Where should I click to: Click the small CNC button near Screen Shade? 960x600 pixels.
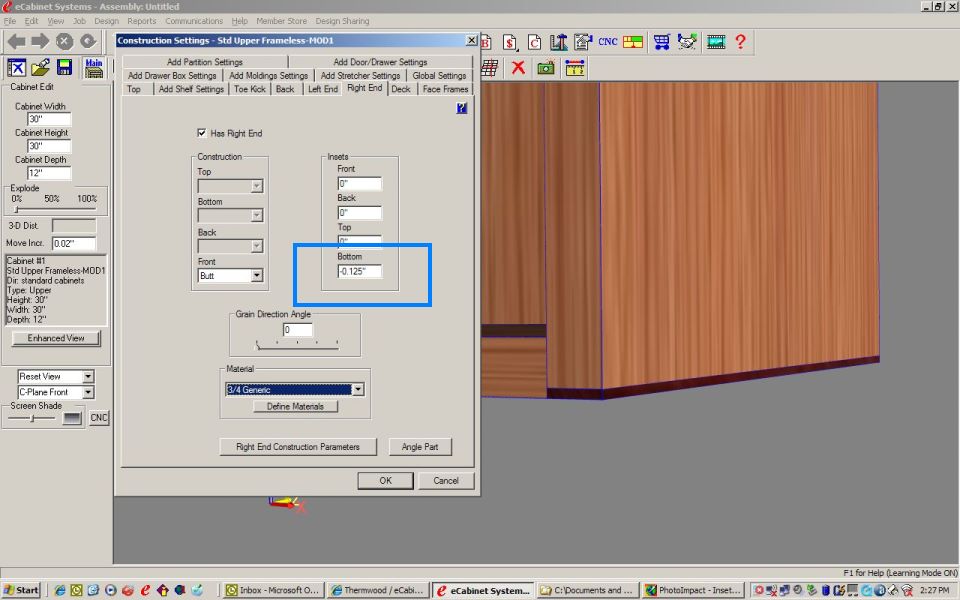(99, 418)
